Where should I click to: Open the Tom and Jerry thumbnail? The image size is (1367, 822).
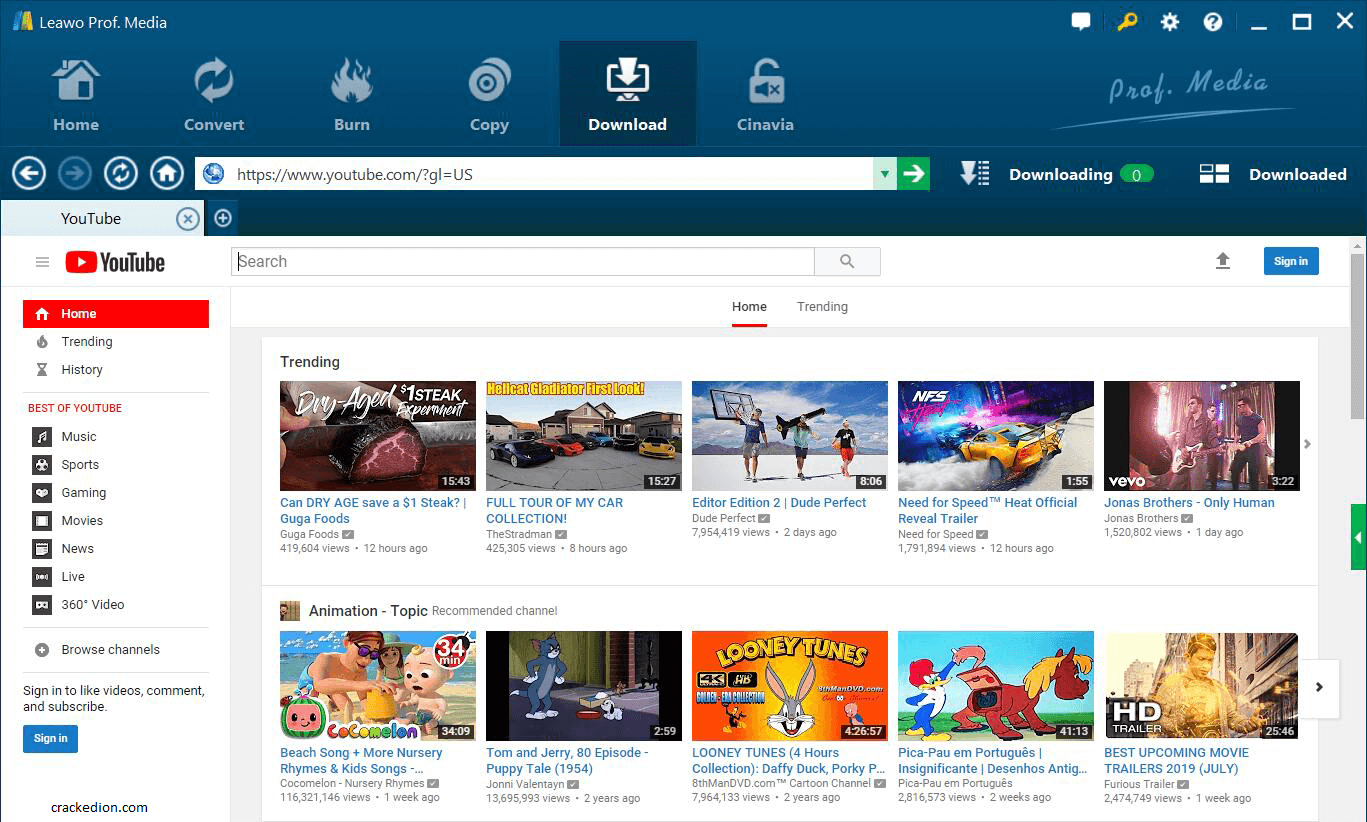584,686
